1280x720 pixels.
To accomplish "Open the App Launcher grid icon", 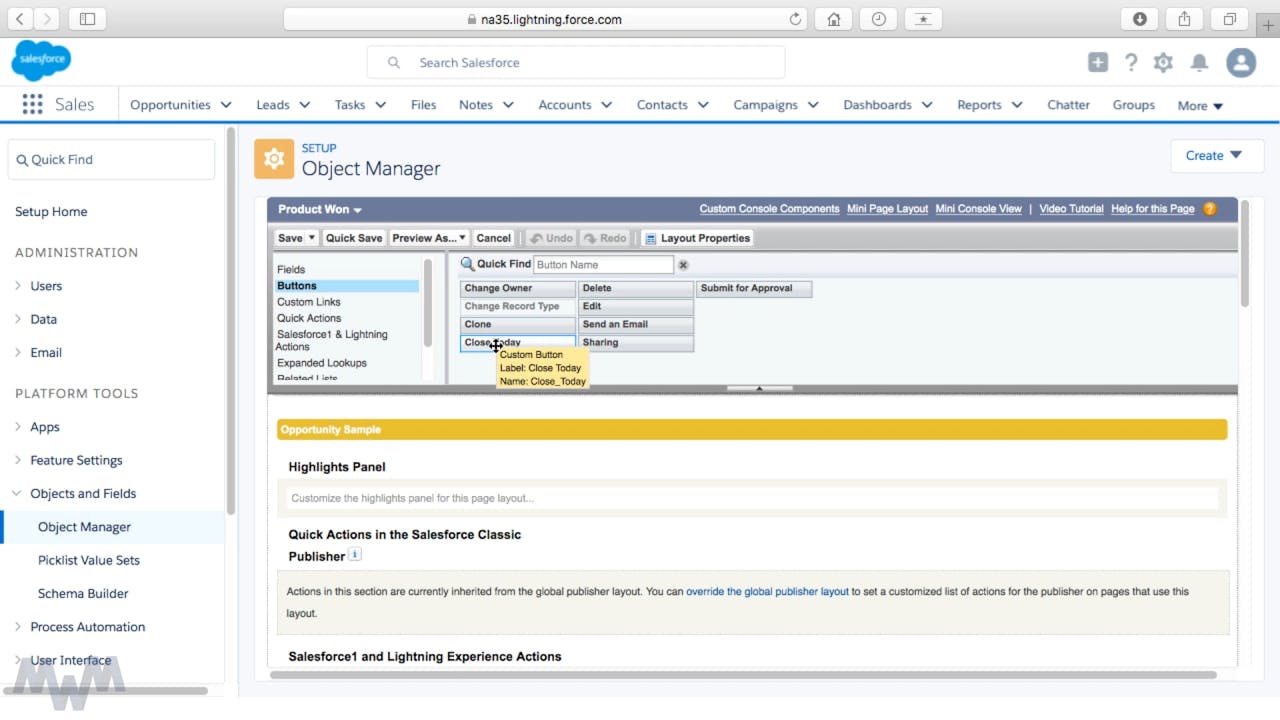I will 32,105.
